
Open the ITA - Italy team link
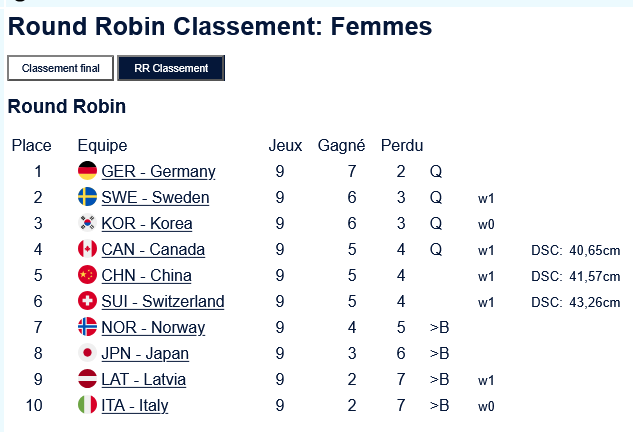[135, 406]
